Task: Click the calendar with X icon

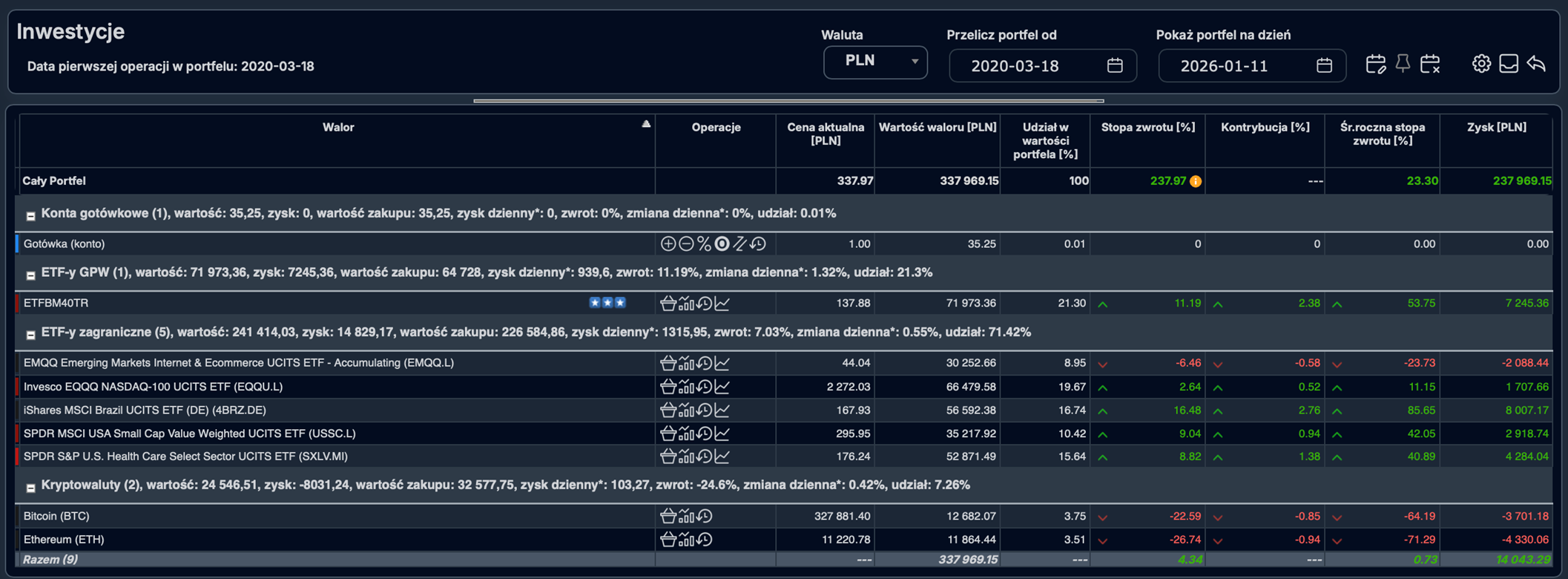Action: [1430, 65]
